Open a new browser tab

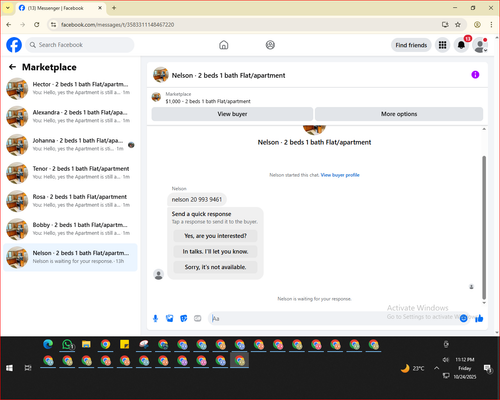coord(114,8)
